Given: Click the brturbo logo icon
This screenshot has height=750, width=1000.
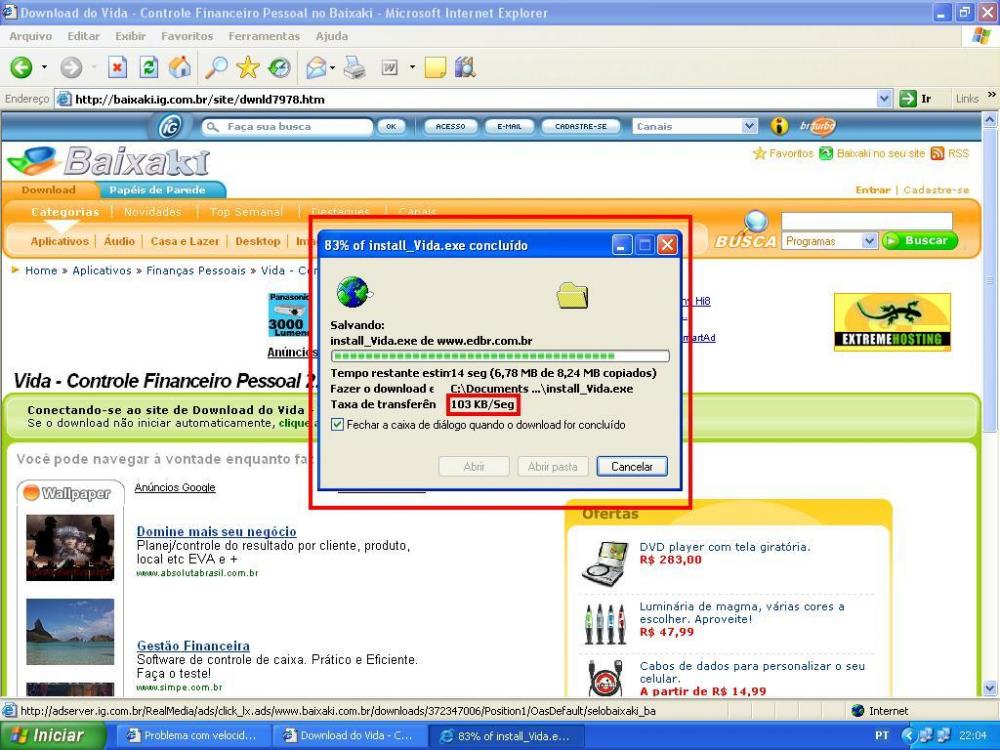Looking at the screenshot, I should coord(818,126).
